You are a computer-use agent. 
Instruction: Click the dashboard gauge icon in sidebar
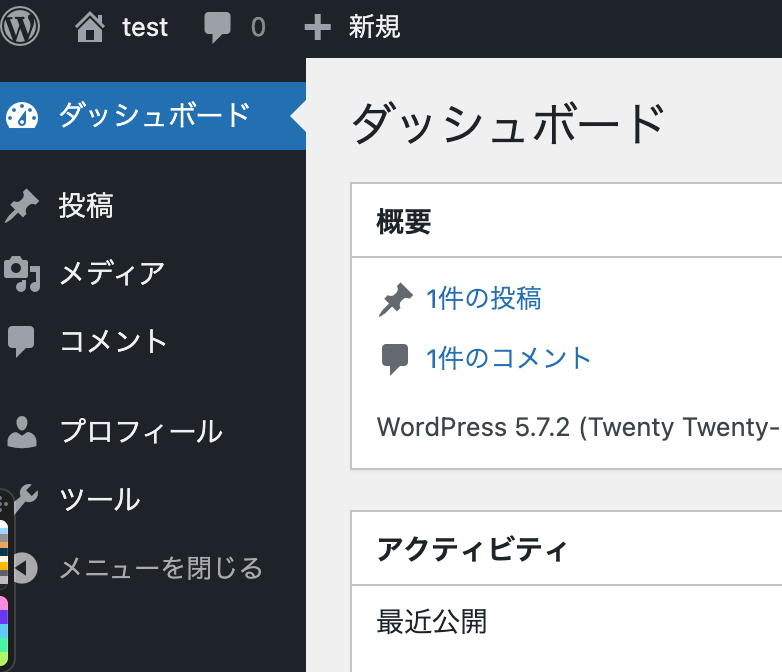click(x=22, y=116)
